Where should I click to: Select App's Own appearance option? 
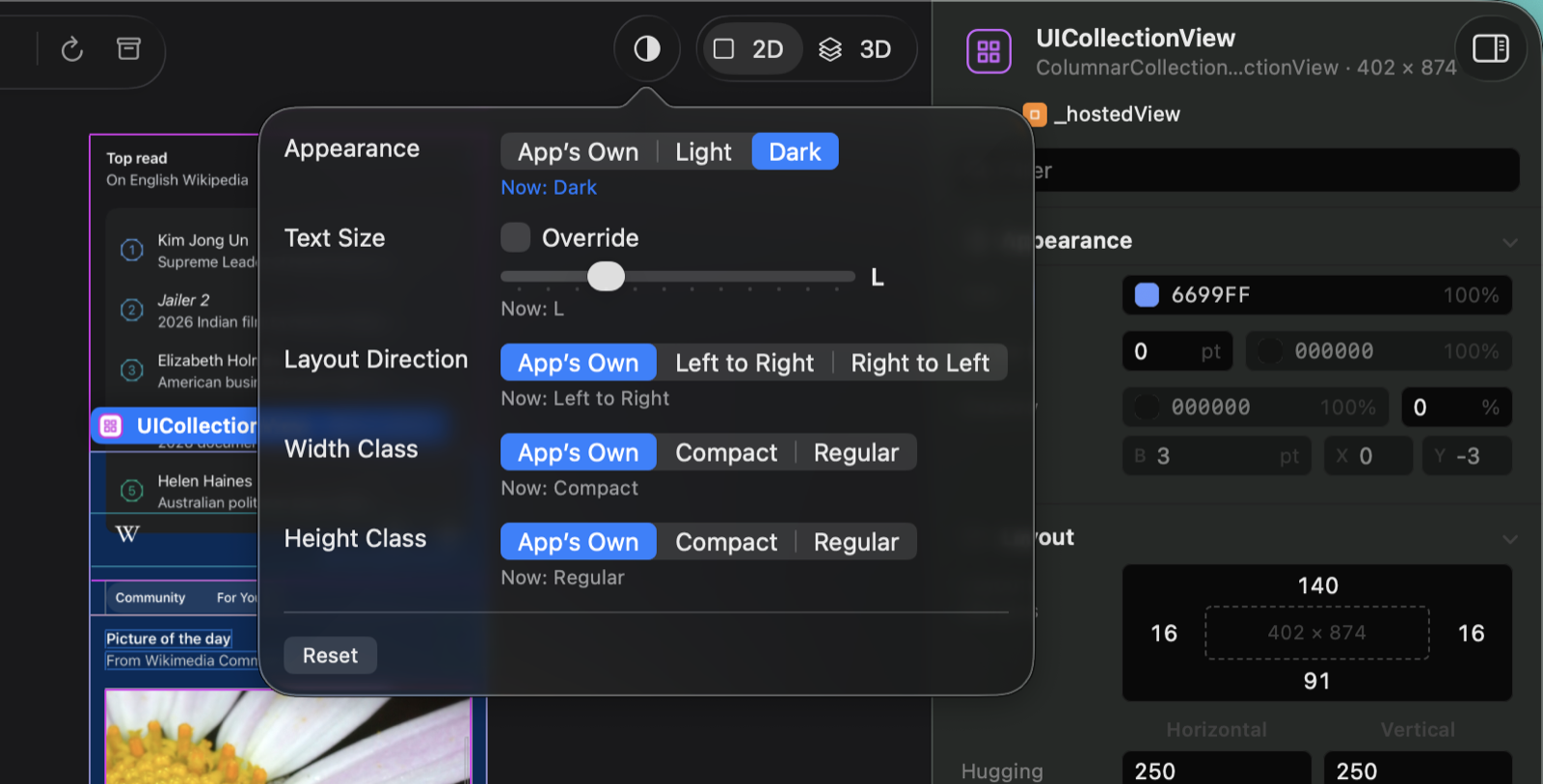click(x=578, y=152)
